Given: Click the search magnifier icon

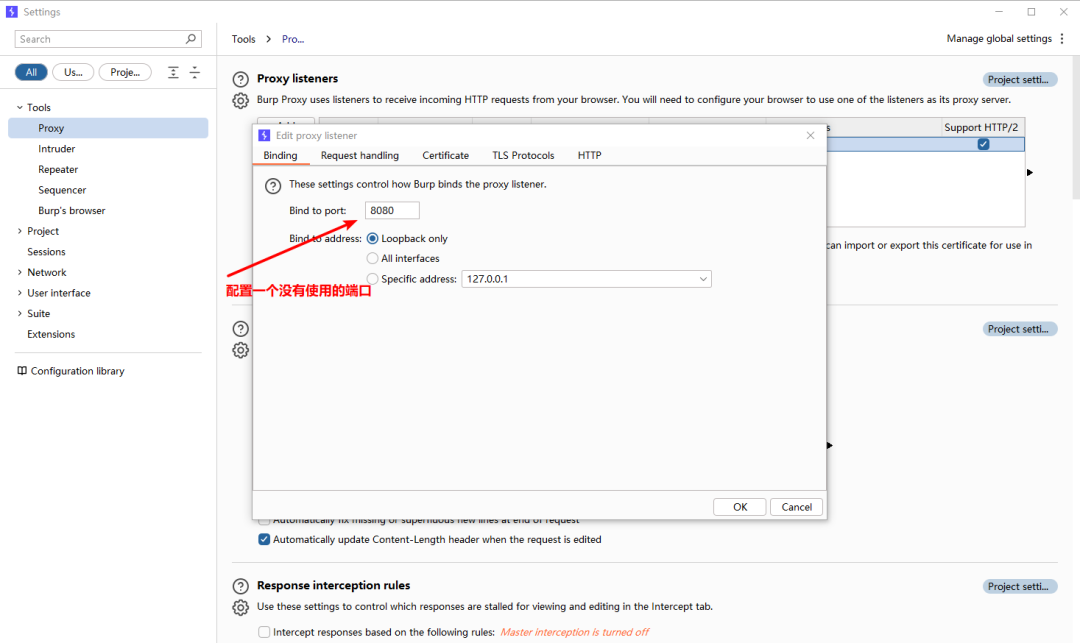Looking at the screenshot, I should 191,39.
